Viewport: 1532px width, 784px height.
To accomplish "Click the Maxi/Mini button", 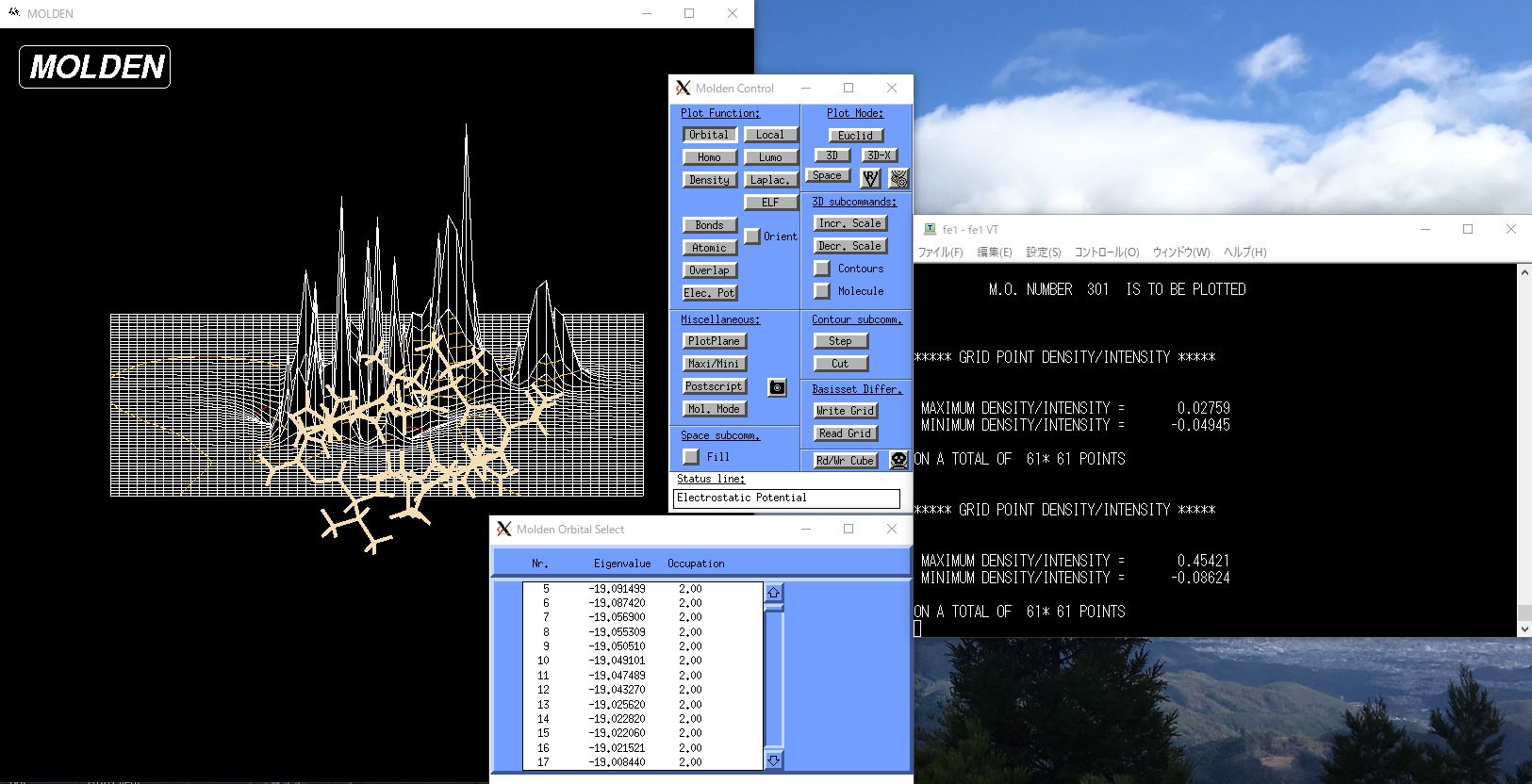I will click(714, 364).
